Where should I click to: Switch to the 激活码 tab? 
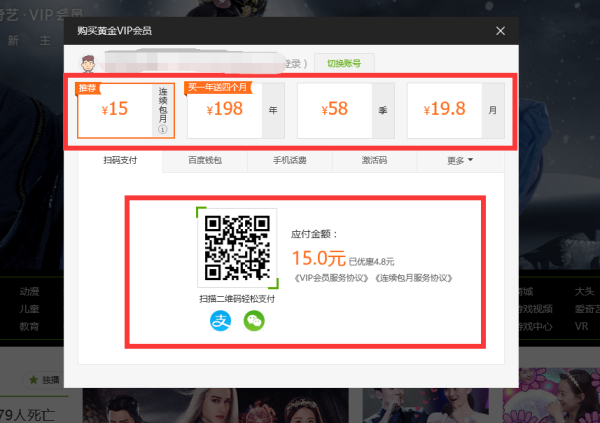click(x=374, y=160)
